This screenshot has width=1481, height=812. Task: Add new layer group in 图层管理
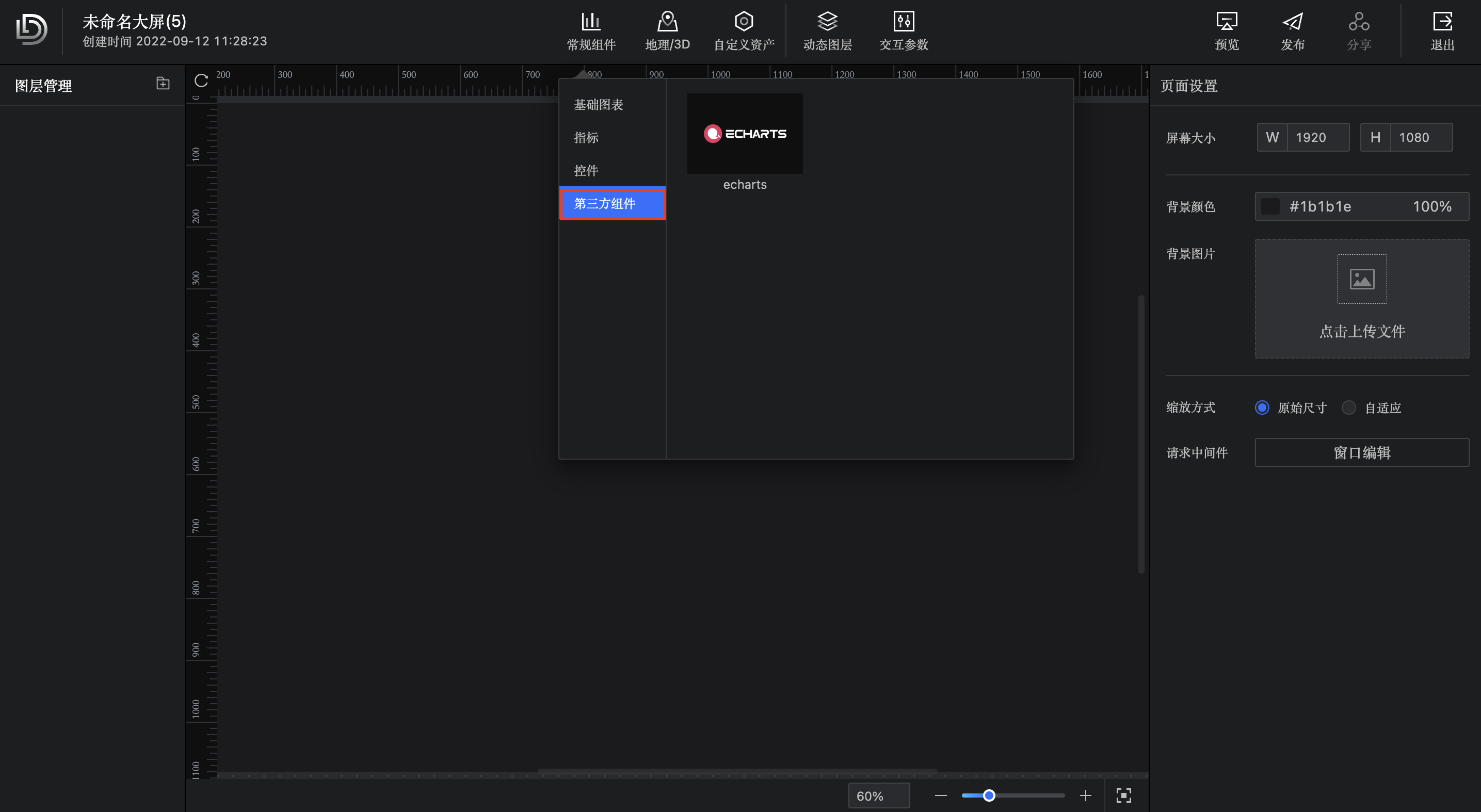(x=163, y=84)
